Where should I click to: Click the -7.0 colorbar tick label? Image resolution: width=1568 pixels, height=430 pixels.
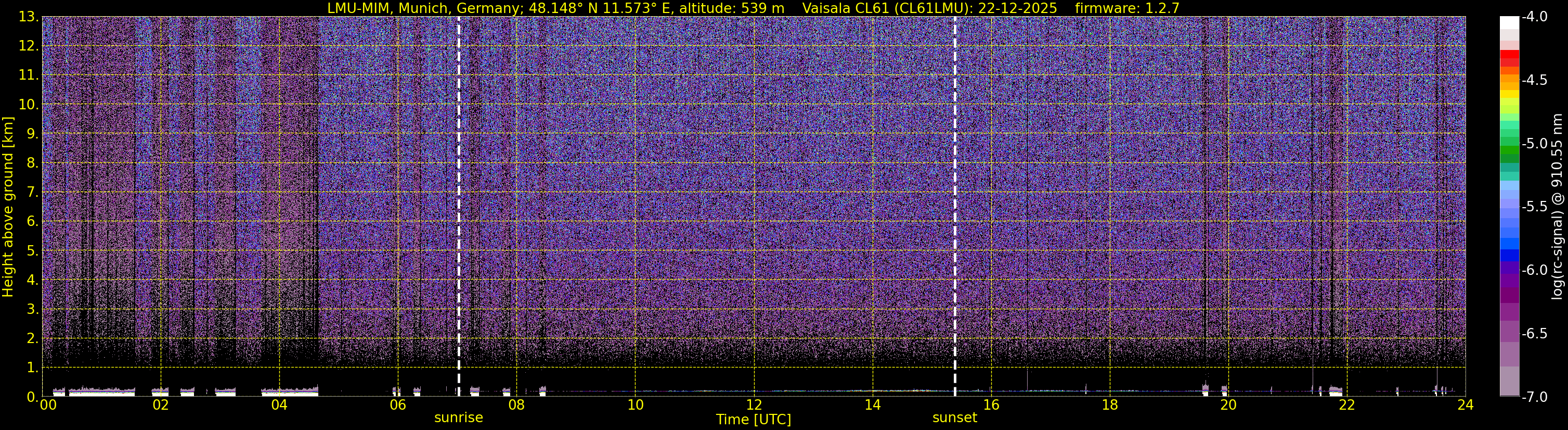[1534, 397]
